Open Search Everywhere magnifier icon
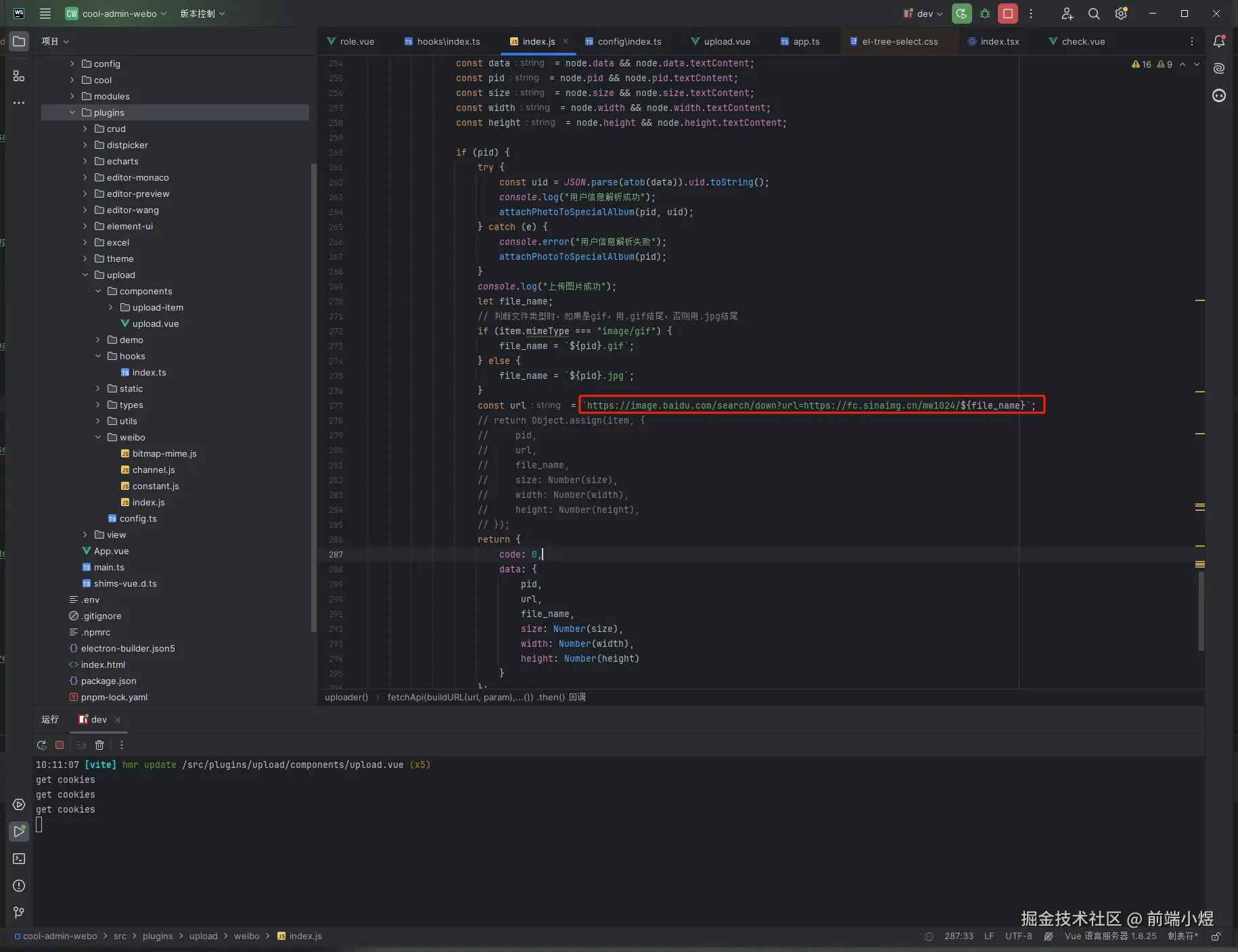The width and height of the screenshot is (1238, 952). [1094, 14]
